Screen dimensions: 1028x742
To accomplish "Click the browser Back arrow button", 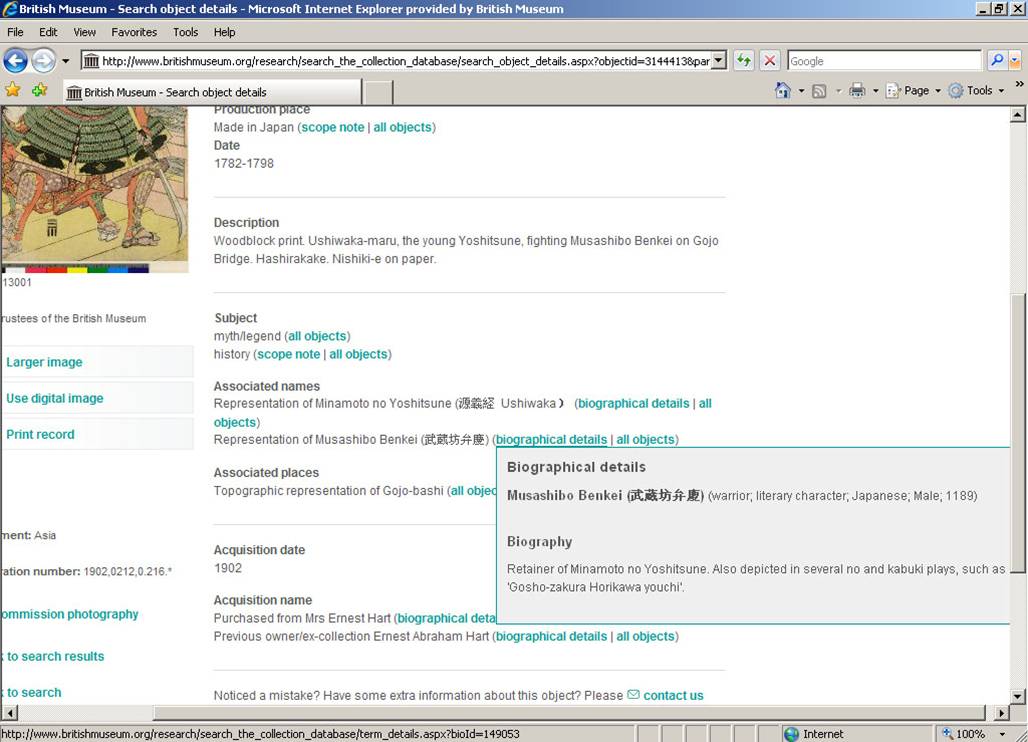I will [x=16, y=61].
